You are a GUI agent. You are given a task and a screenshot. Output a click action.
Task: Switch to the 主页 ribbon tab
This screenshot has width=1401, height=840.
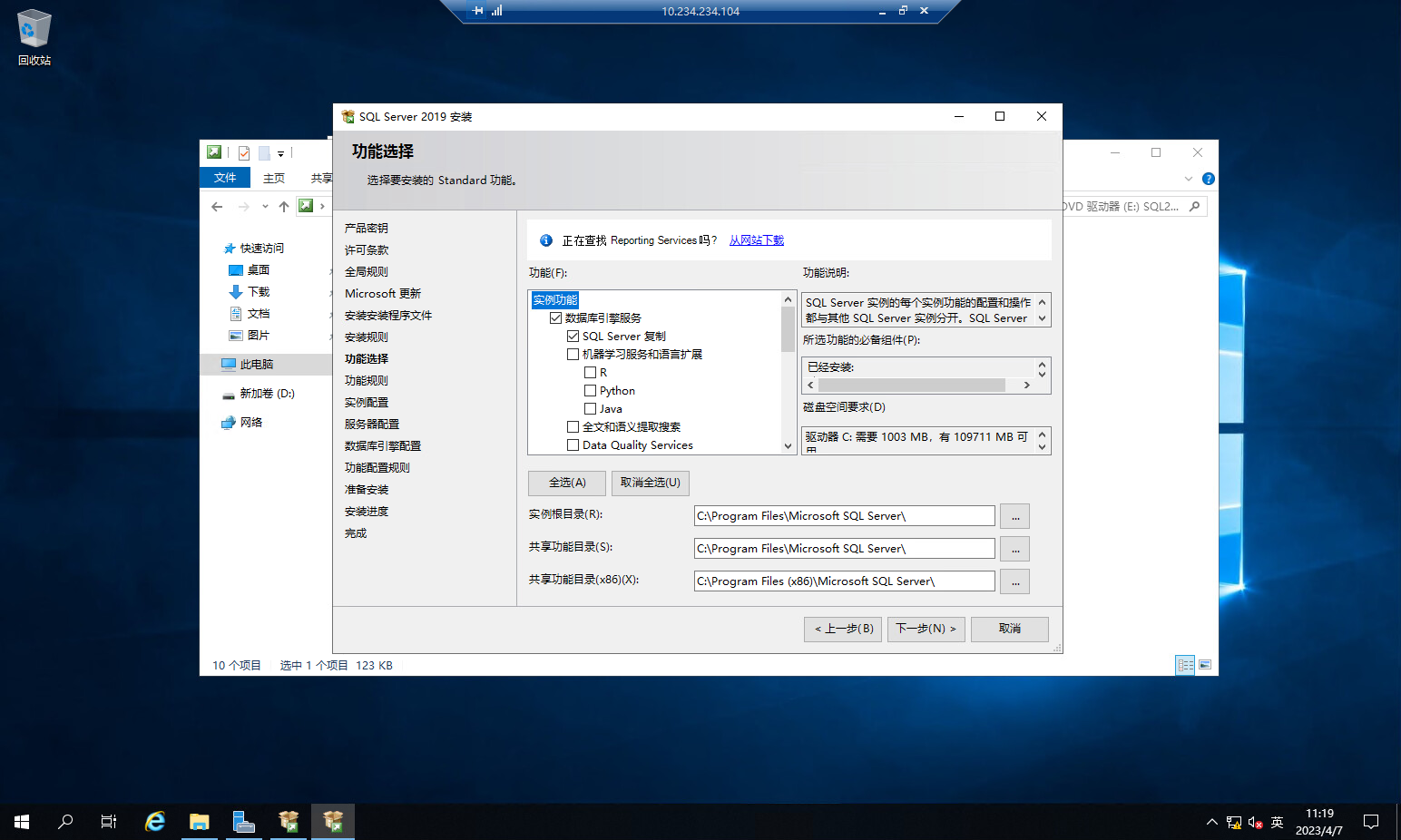(273, 179)
